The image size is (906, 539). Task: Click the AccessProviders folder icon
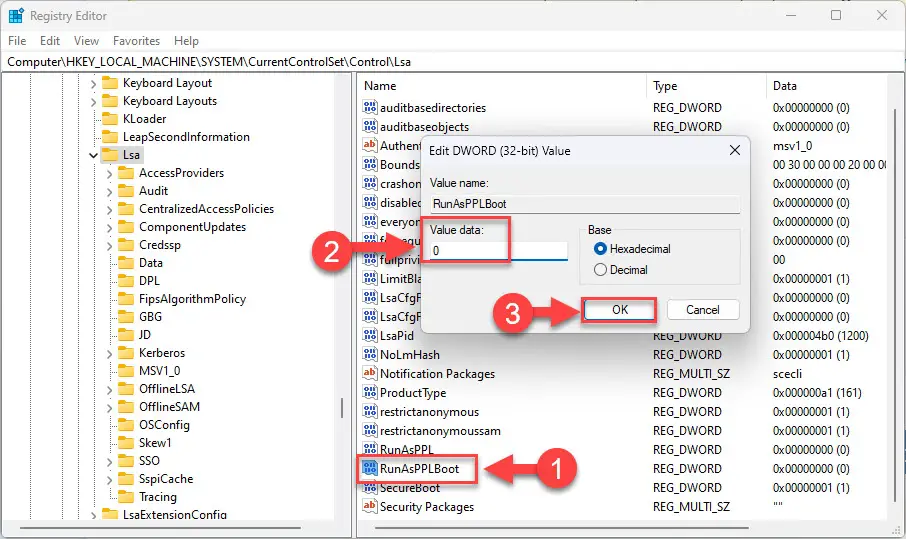(126, 173)
